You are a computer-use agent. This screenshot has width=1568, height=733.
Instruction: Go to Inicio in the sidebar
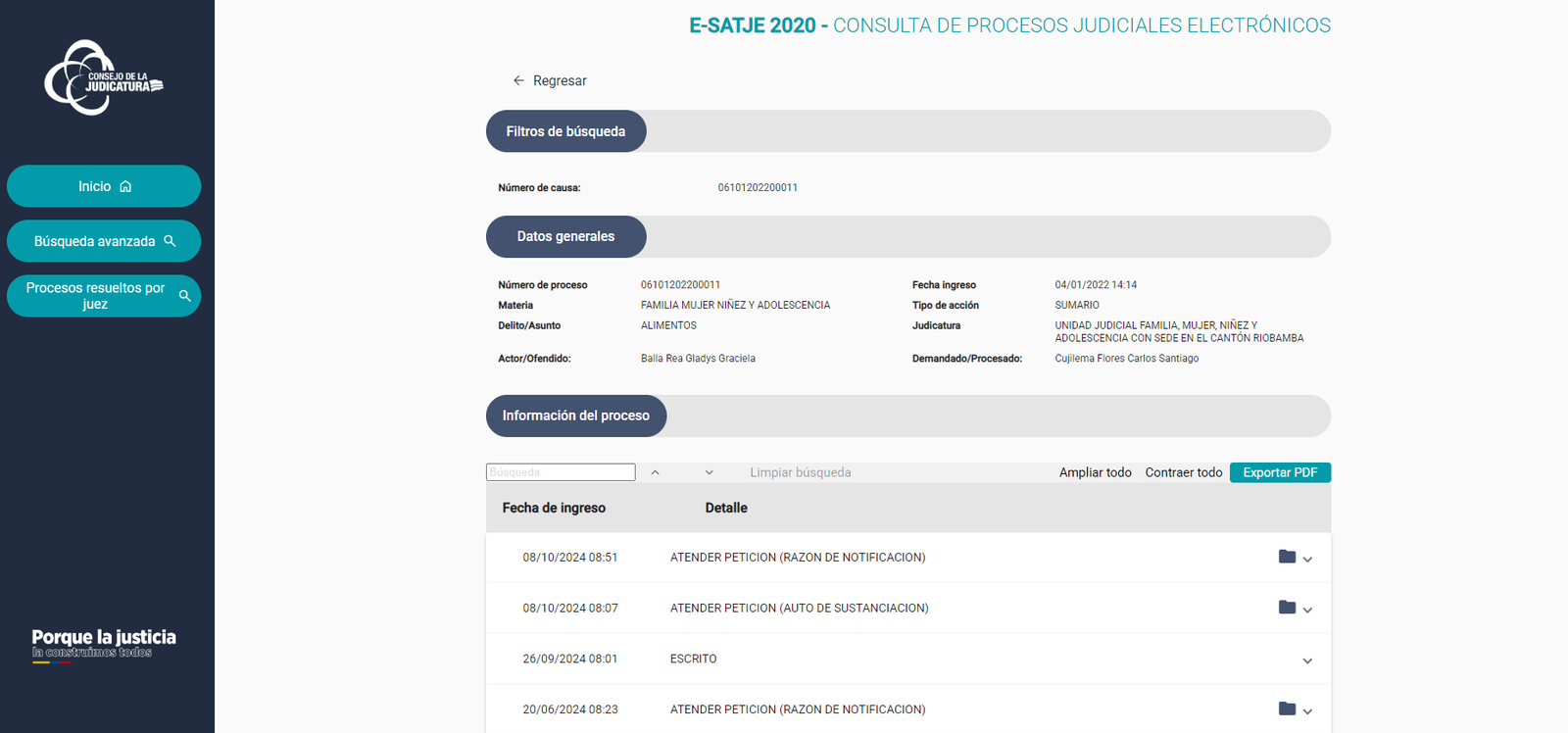104,186
